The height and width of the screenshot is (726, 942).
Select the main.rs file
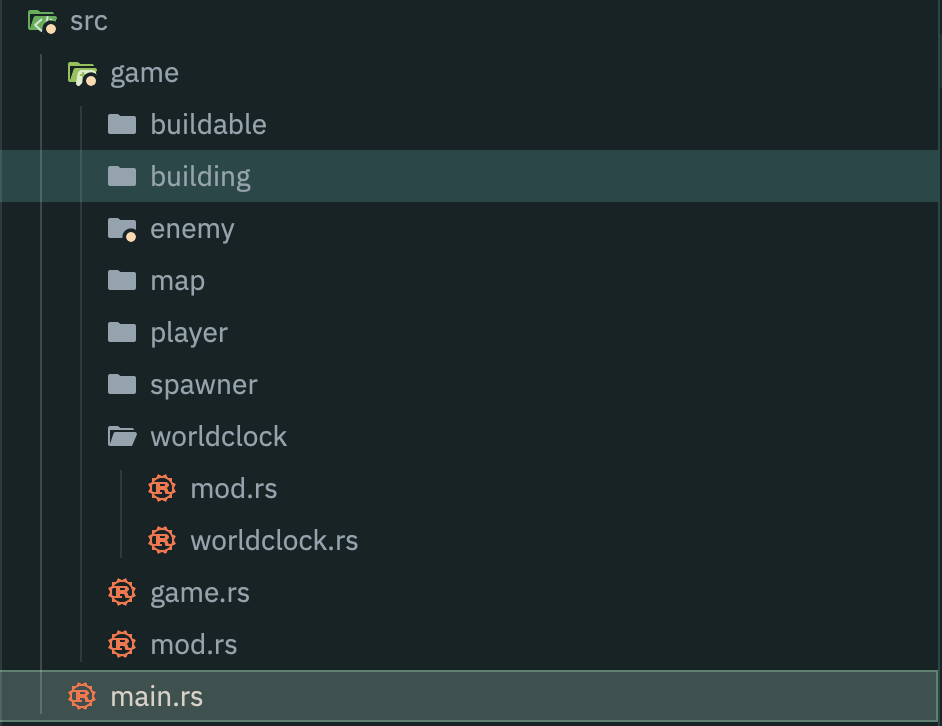[x=156, y=697]
